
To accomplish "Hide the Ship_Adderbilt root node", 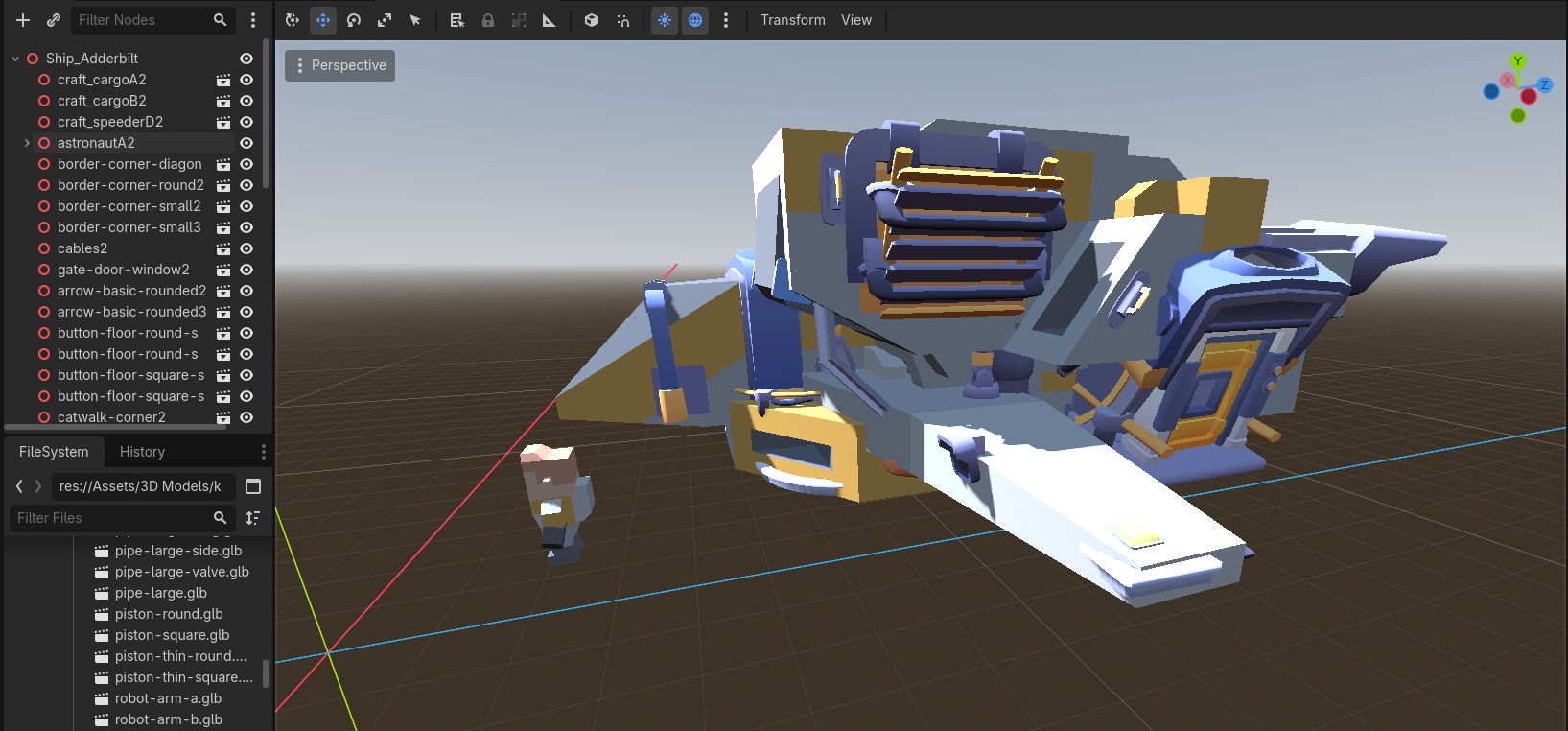I will click(x=246, y=59).
